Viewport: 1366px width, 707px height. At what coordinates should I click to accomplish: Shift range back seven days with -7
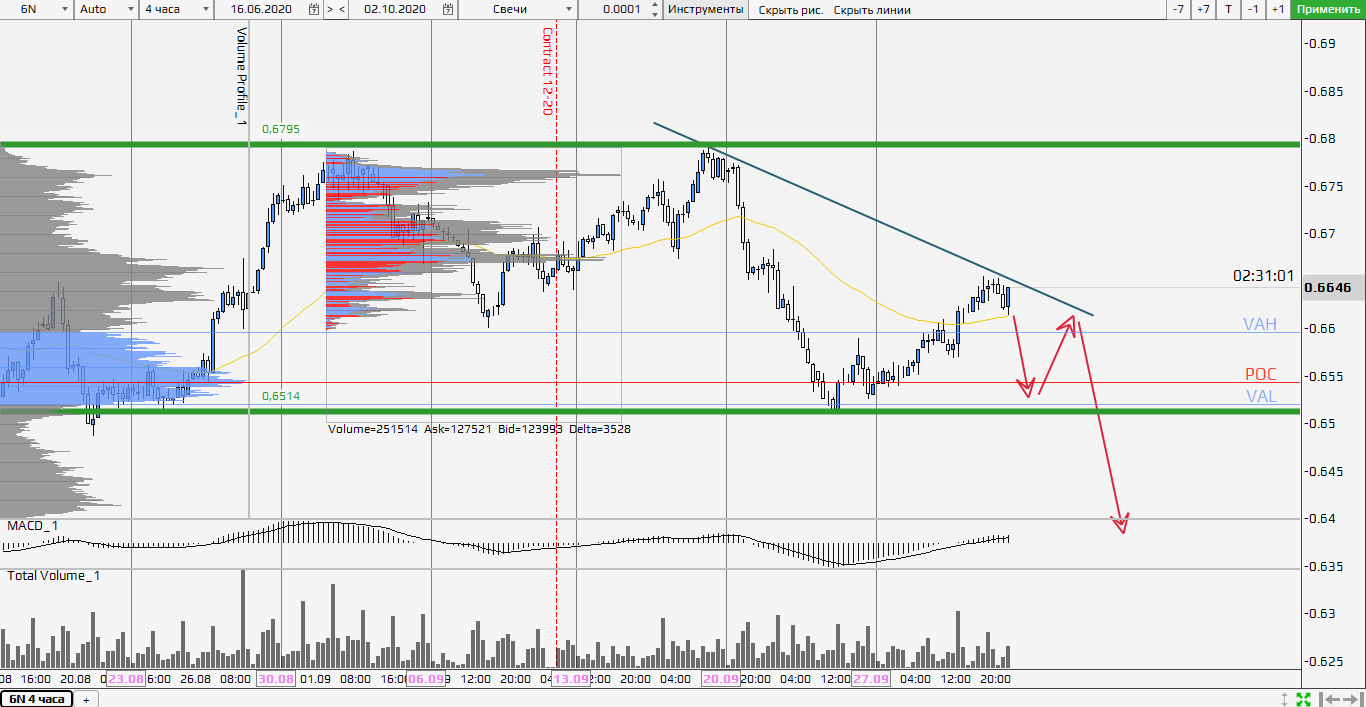point(1179,9)
